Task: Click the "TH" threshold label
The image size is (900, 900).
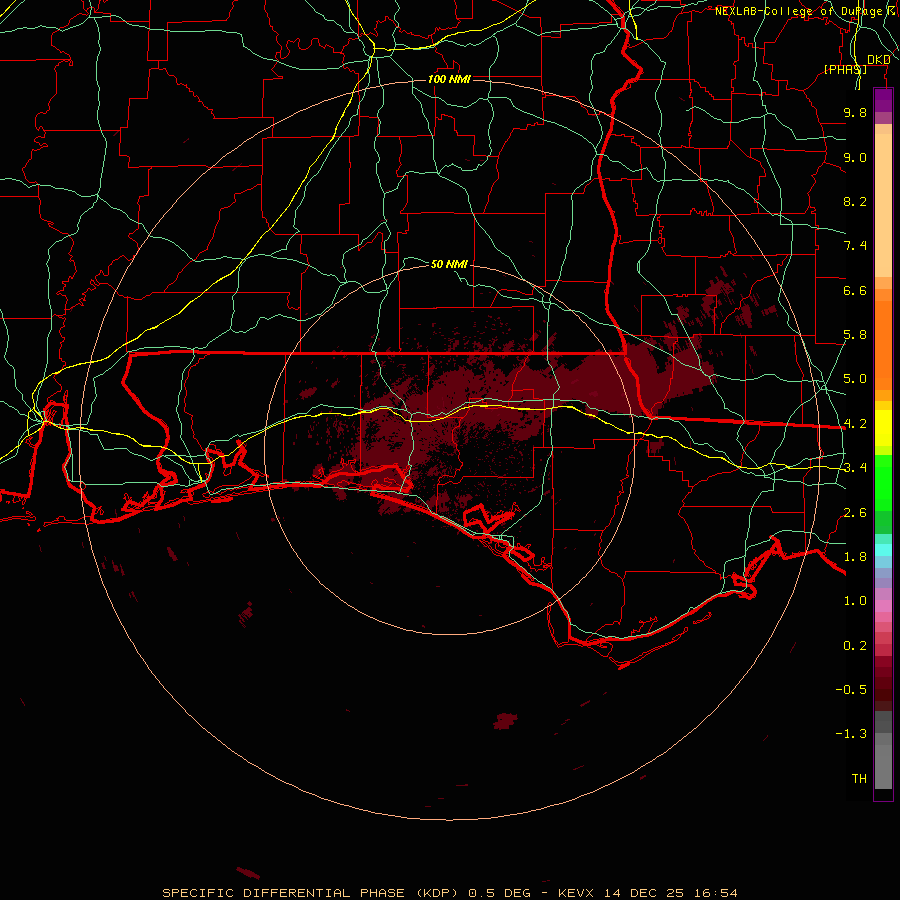Action: pyautogui.click(x=859, y=779)
